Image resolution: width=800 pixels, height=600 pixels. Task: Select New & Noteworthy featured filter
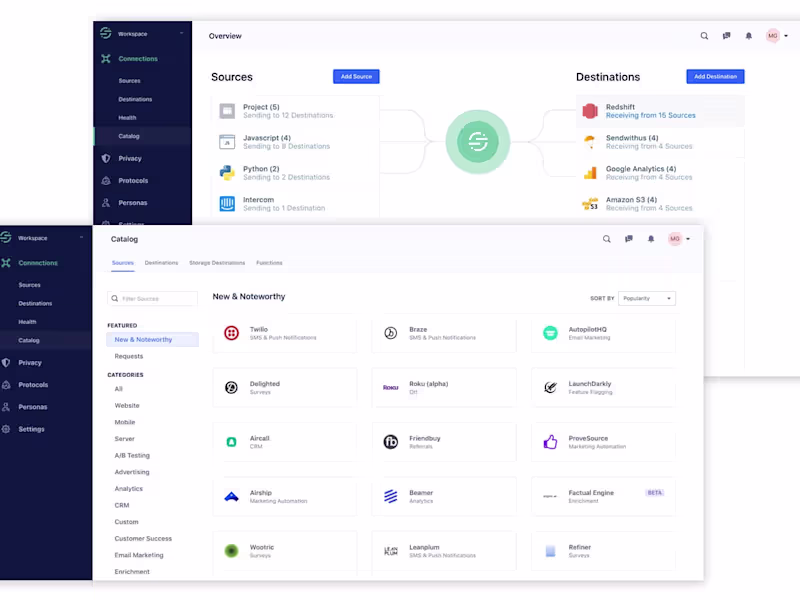152,340
